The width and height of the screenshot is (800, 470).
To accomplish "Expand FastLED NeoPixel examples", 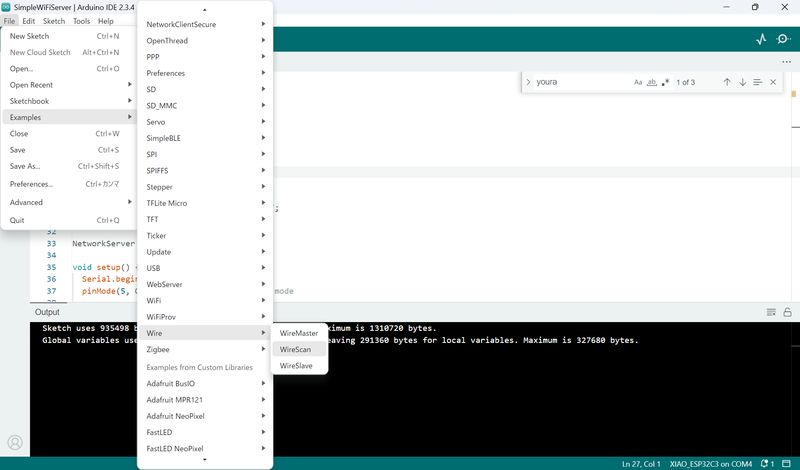I will click(x=205, y=448).
